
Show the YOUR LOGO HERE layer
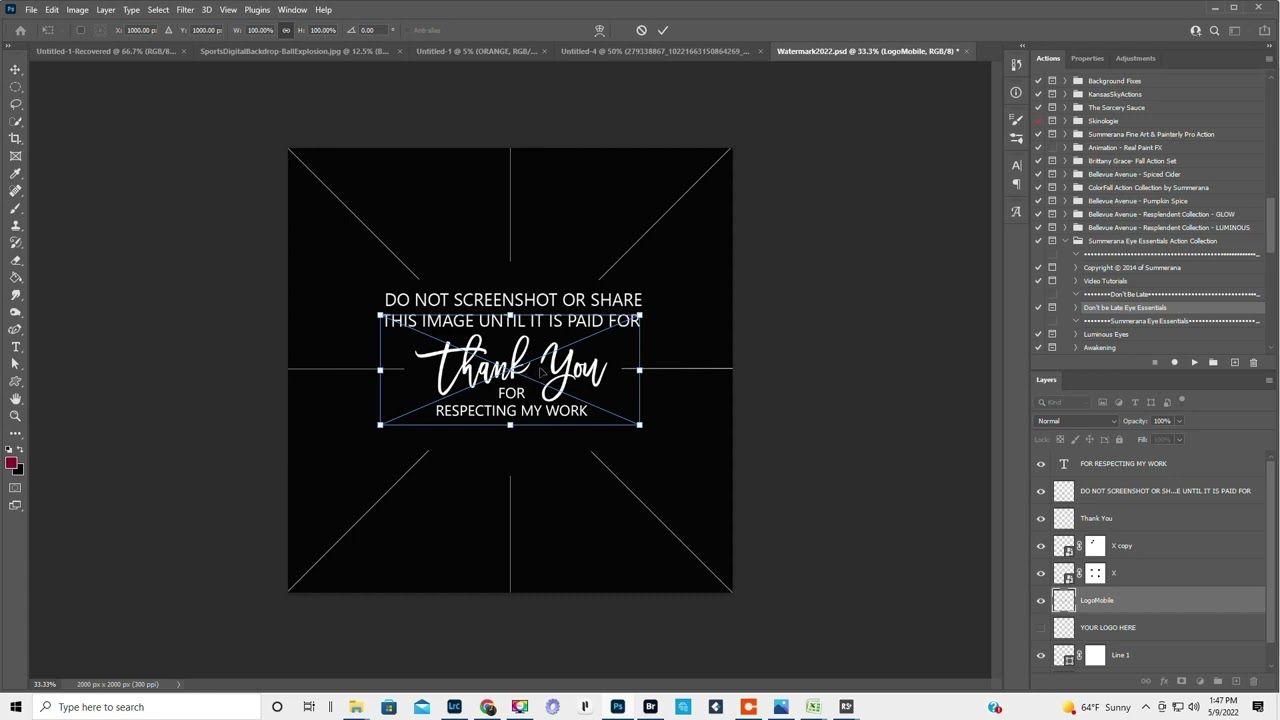[x=1040, y=628]
